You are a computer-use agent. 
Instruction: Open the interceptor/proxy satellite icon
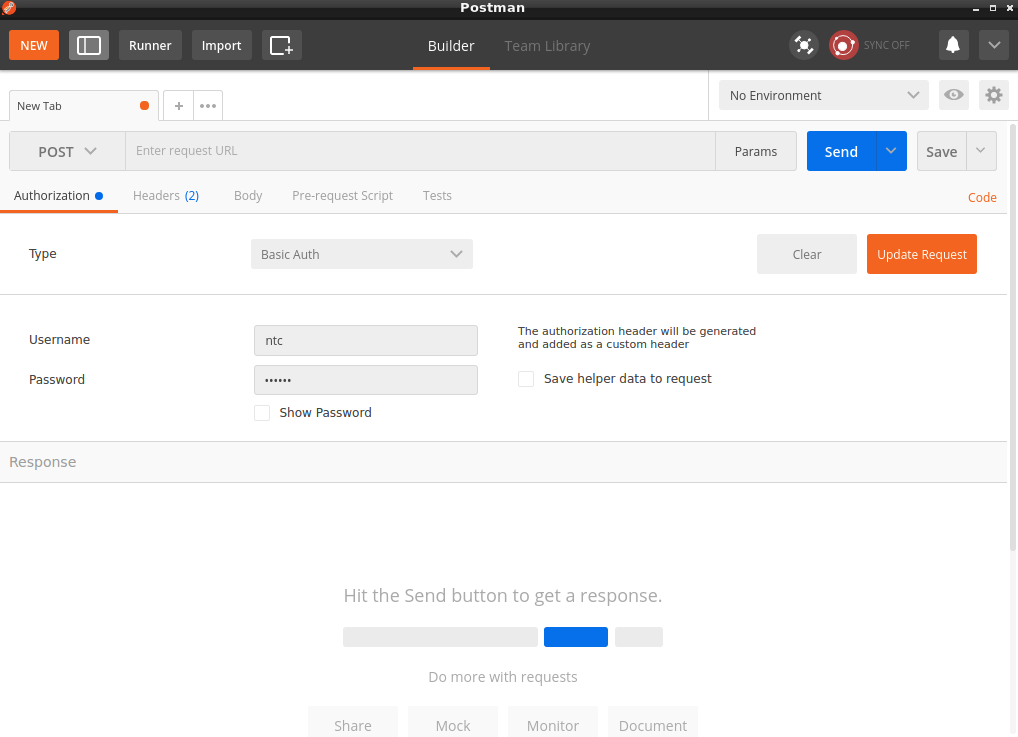803,45
